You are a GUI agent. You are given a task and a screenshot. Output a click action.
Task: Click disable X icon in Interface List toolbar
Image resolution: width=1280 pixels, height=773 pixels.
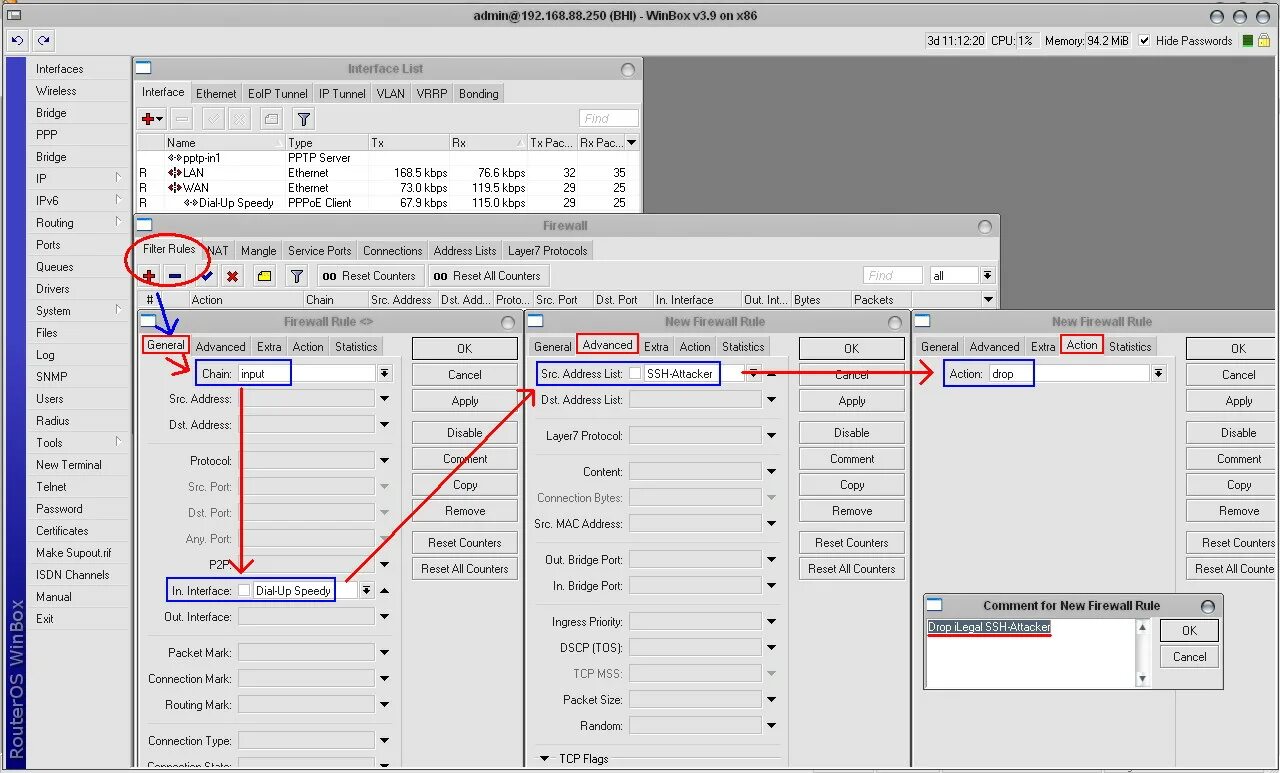pyautogui.click(x=239, y=118)
